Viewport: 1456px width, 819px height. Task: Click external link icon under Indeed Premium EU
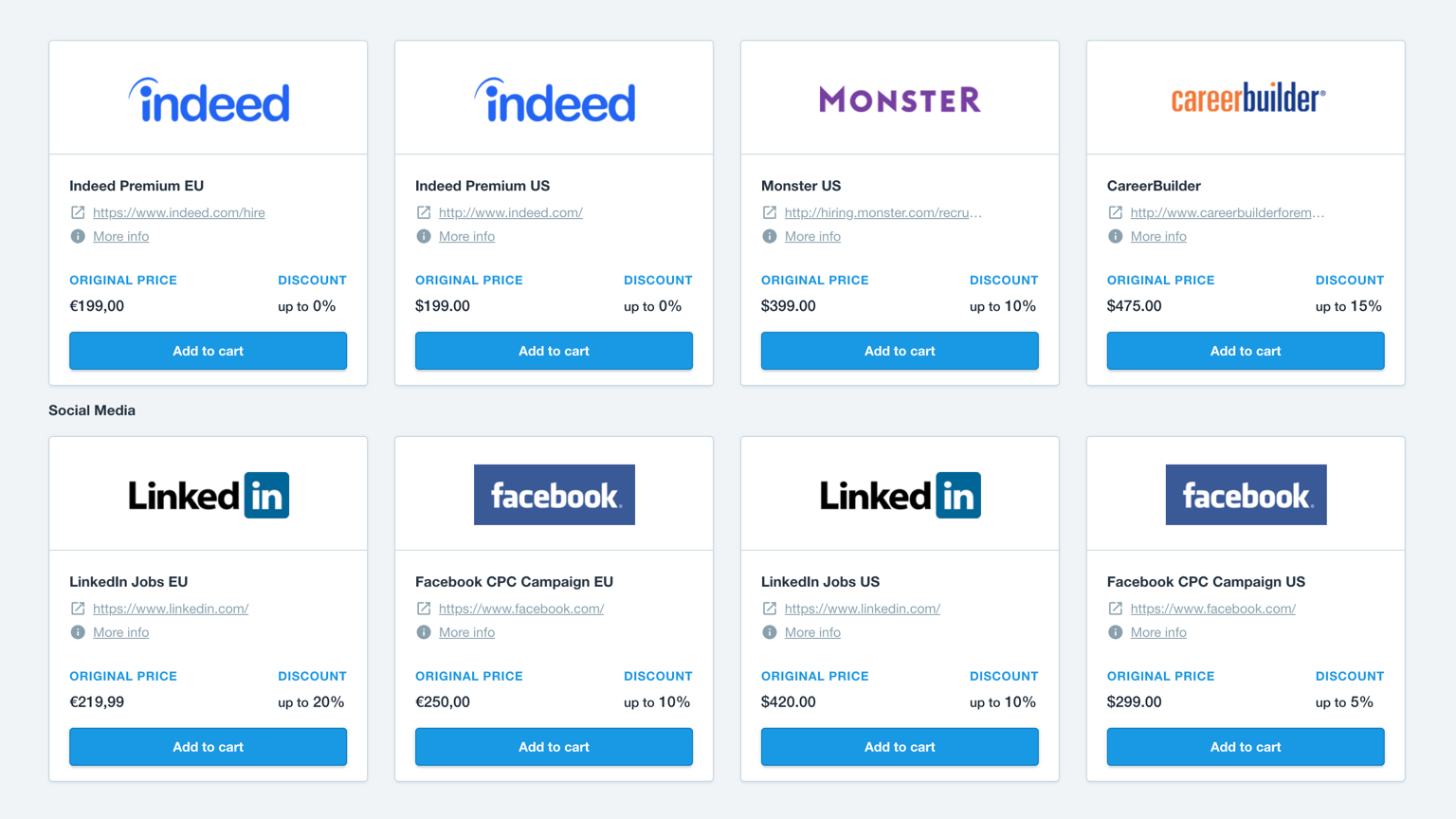click(x=78, y=212)
